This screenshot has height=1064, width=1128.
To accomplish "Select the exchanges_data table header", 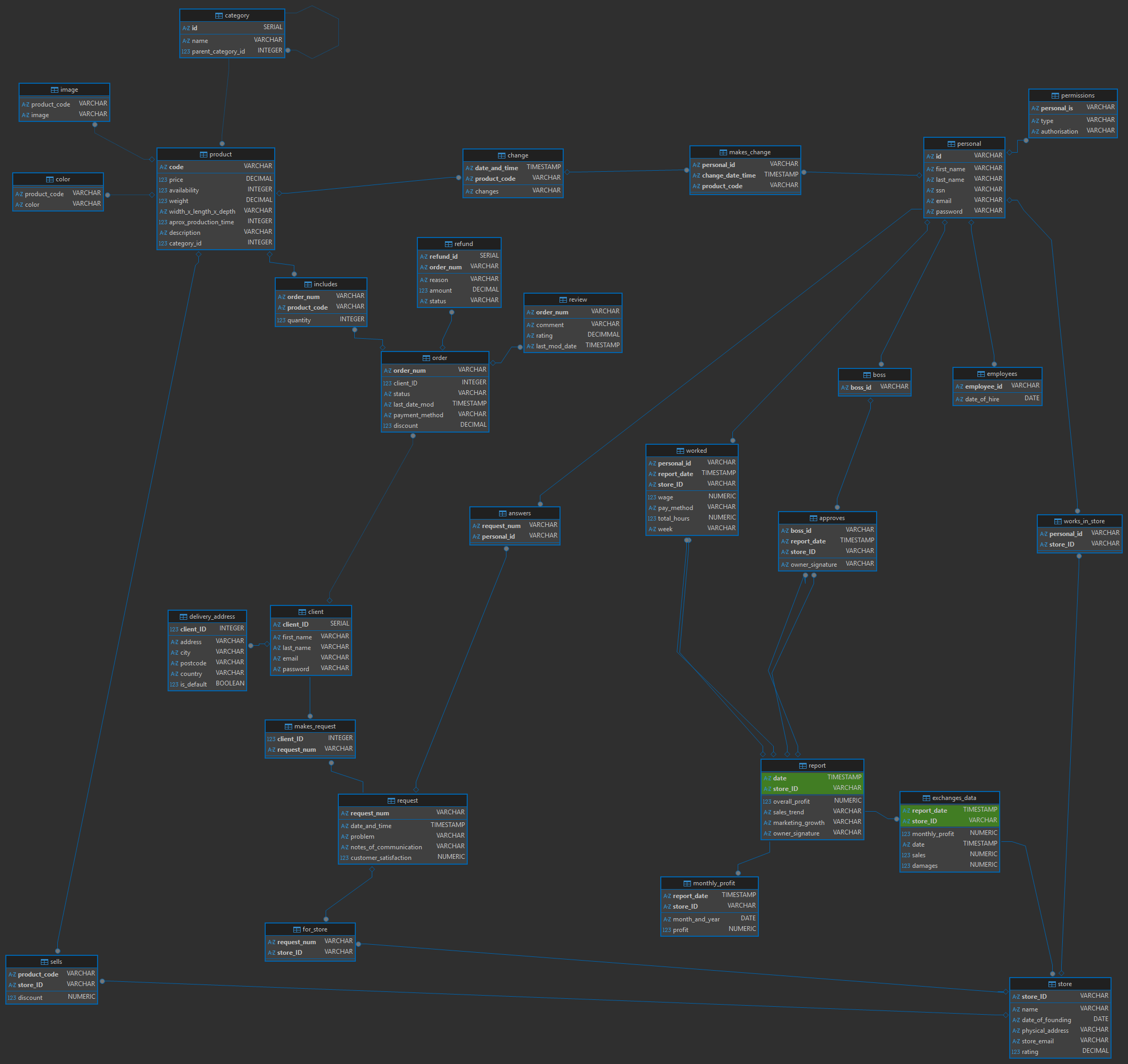I will click(x=949, y=797).
